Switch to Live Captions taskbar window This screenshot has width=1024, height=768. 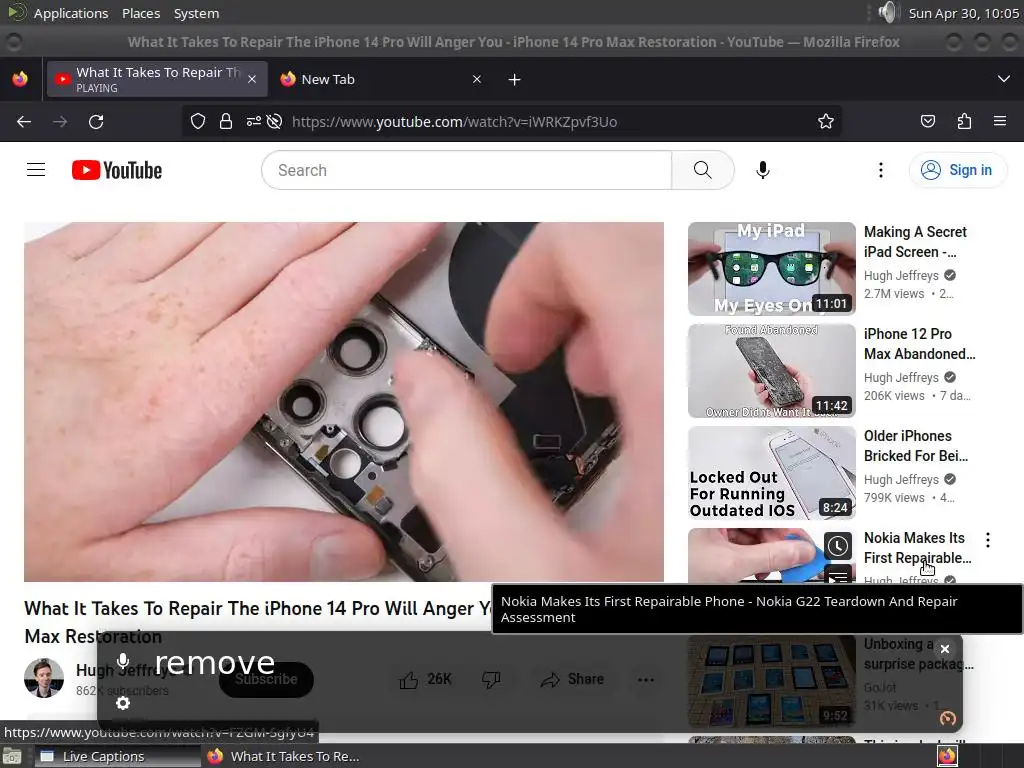(x=117, y=756)
